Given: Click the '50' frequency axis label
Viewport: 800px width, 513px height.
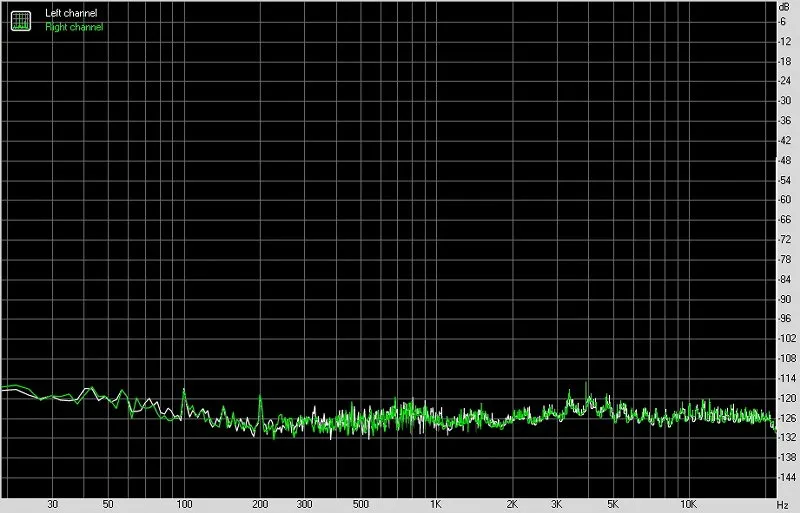Looking at the screenshot, I should (108, 504).
